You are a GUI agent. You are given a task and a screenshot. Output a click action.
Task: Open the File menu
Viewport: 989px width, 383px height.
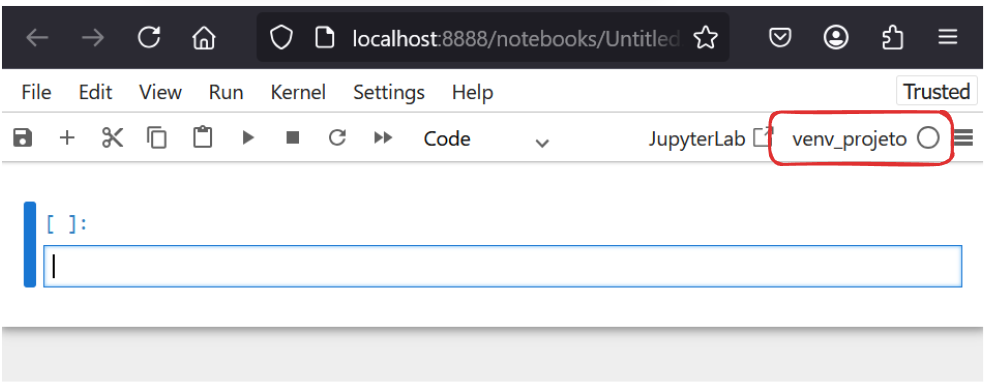[36, 93]
